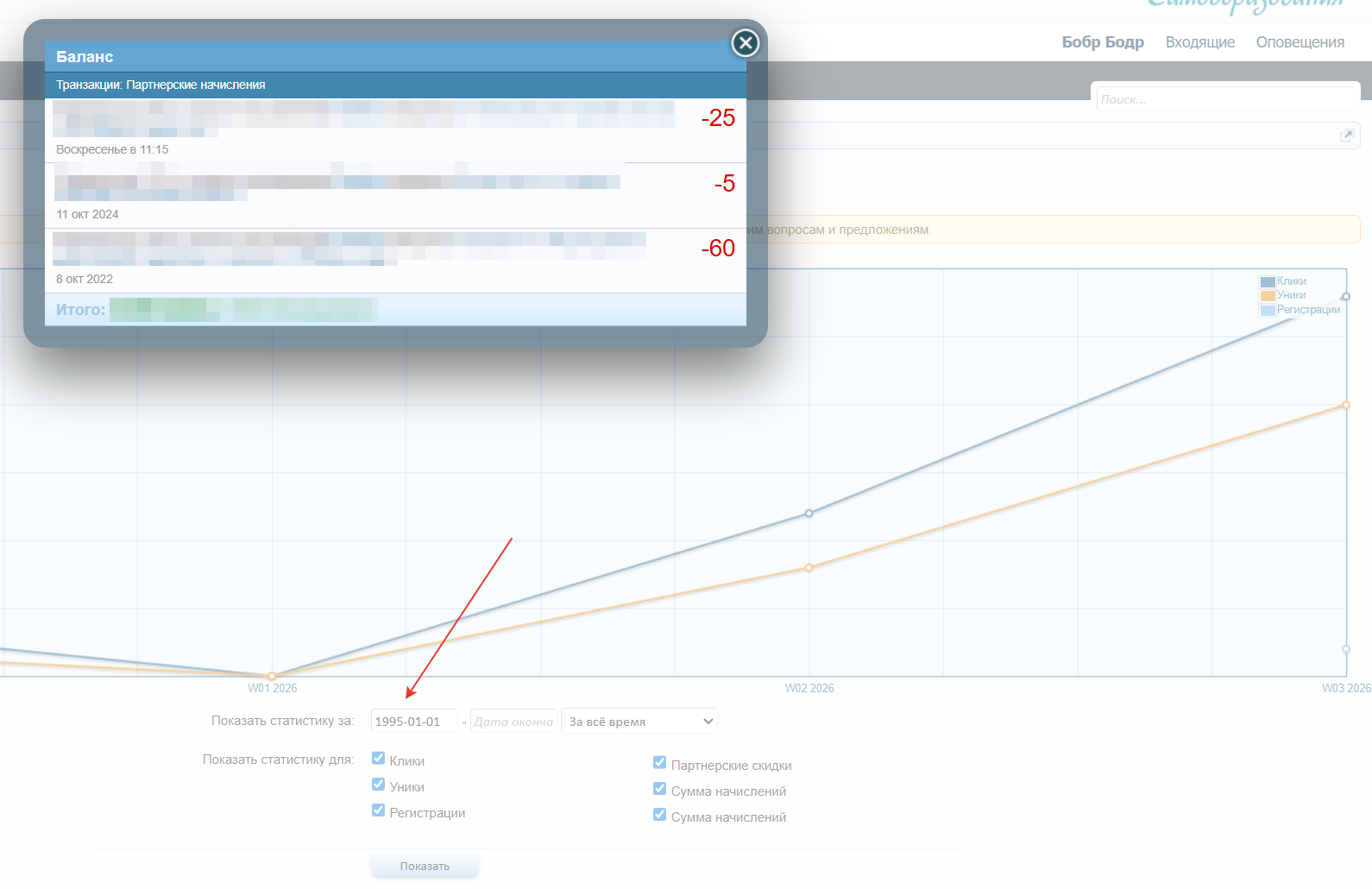This screenshot has height=889, width=1372.
Task: Click the Уники orange legend swatch
Action: pyautogui.click(x=1268, y=296)
